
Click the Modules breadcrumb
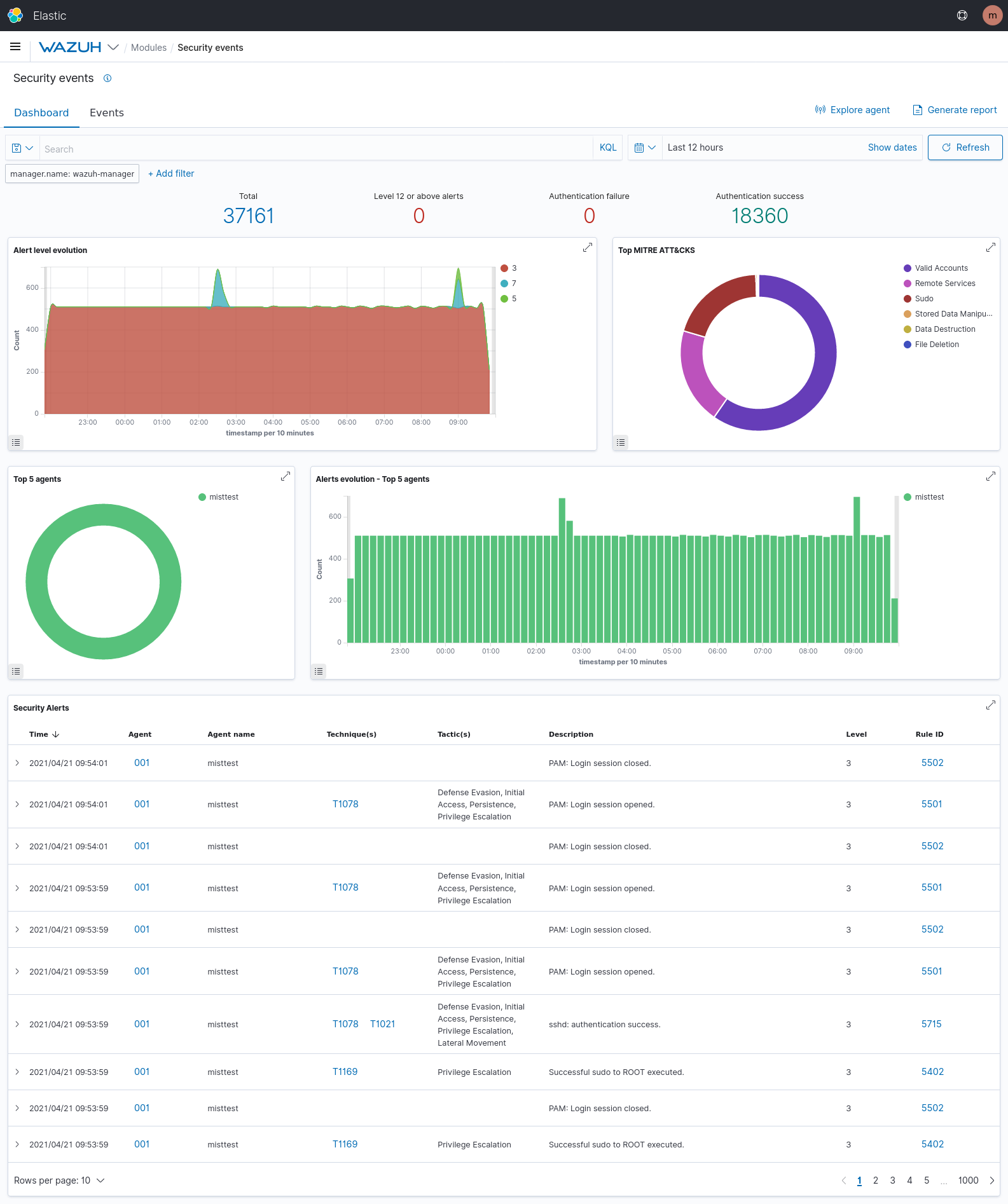[x=149, y=48]
